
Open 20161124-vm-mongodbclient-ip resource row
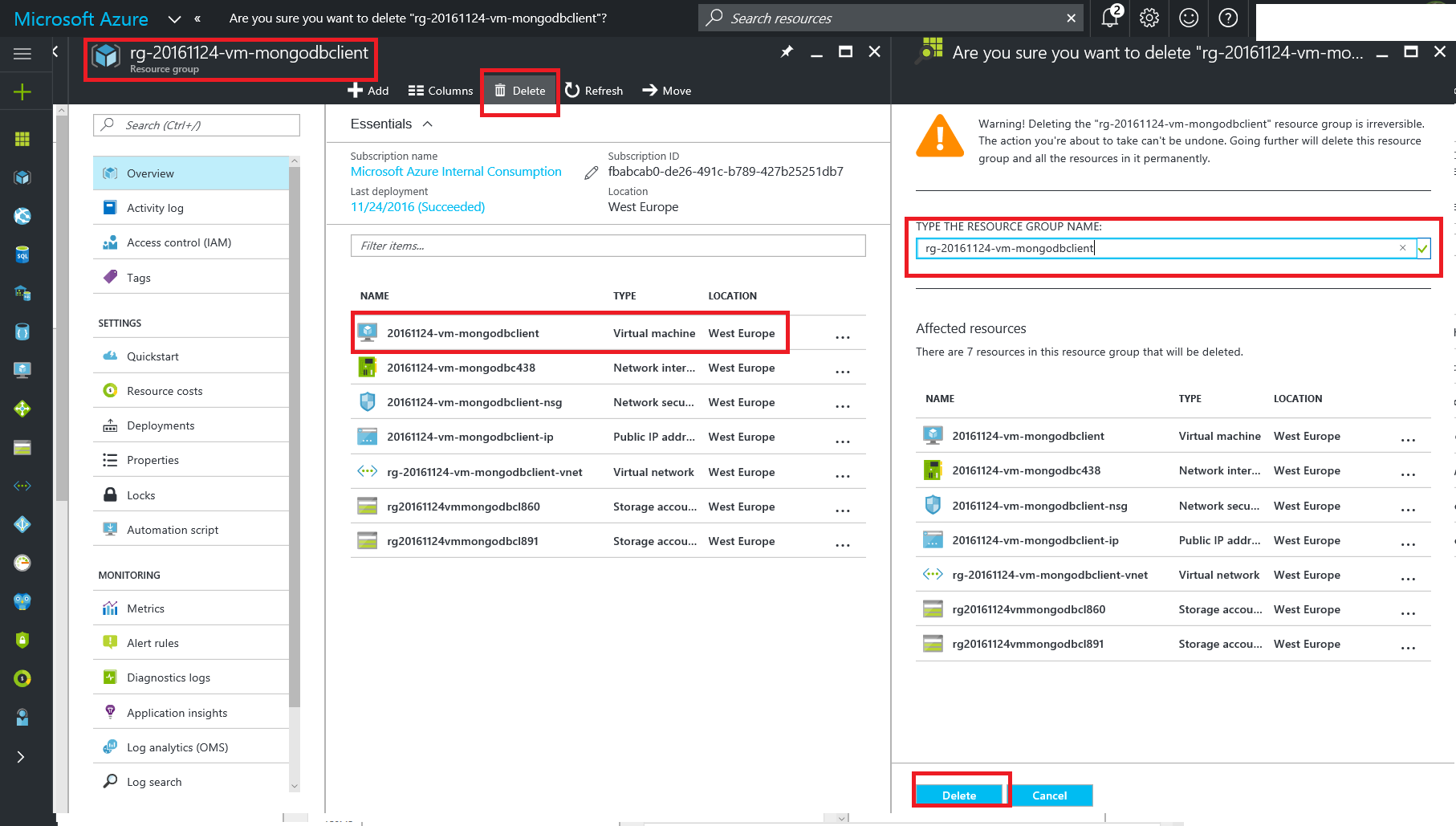(608, 437)
